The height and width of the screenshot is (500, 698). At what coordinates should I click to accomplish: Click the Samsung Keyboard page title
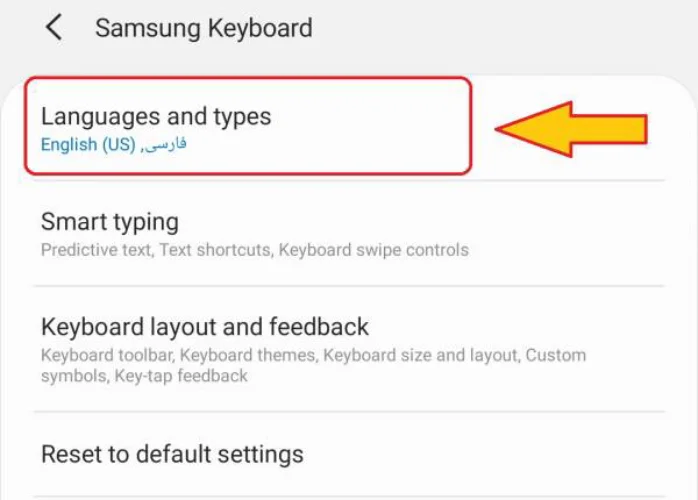203,28
